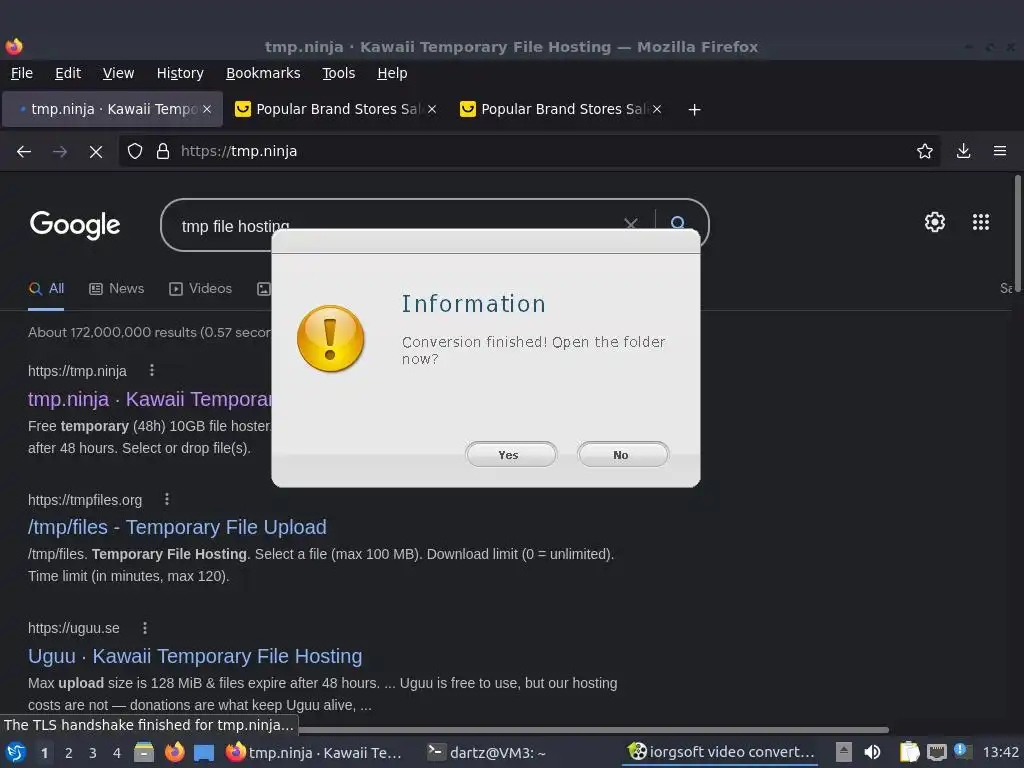Click the show desktop taskbar icon
Image resolution: width=1024 pixels, height=768 pixels.
pyautogui.click(x=204, y=752)
